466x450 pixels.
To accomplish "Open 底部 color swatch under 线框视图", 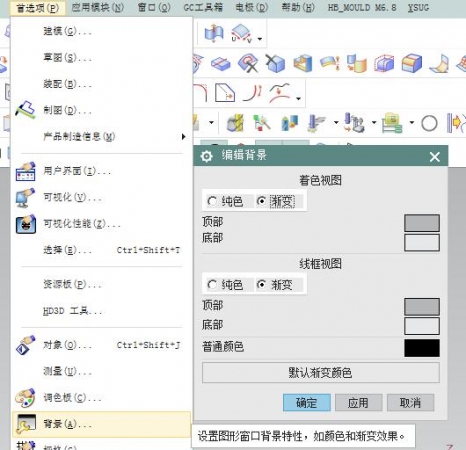I will coord(422,326).
